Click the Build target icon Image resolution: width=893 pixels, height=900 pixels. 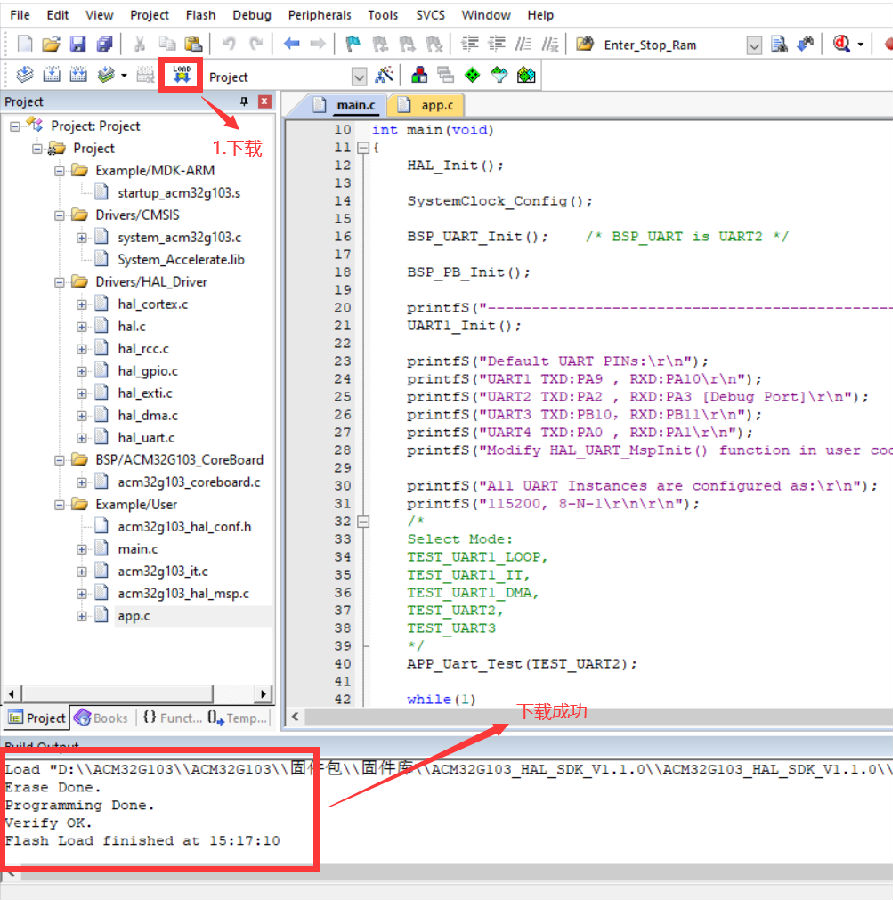52,76
